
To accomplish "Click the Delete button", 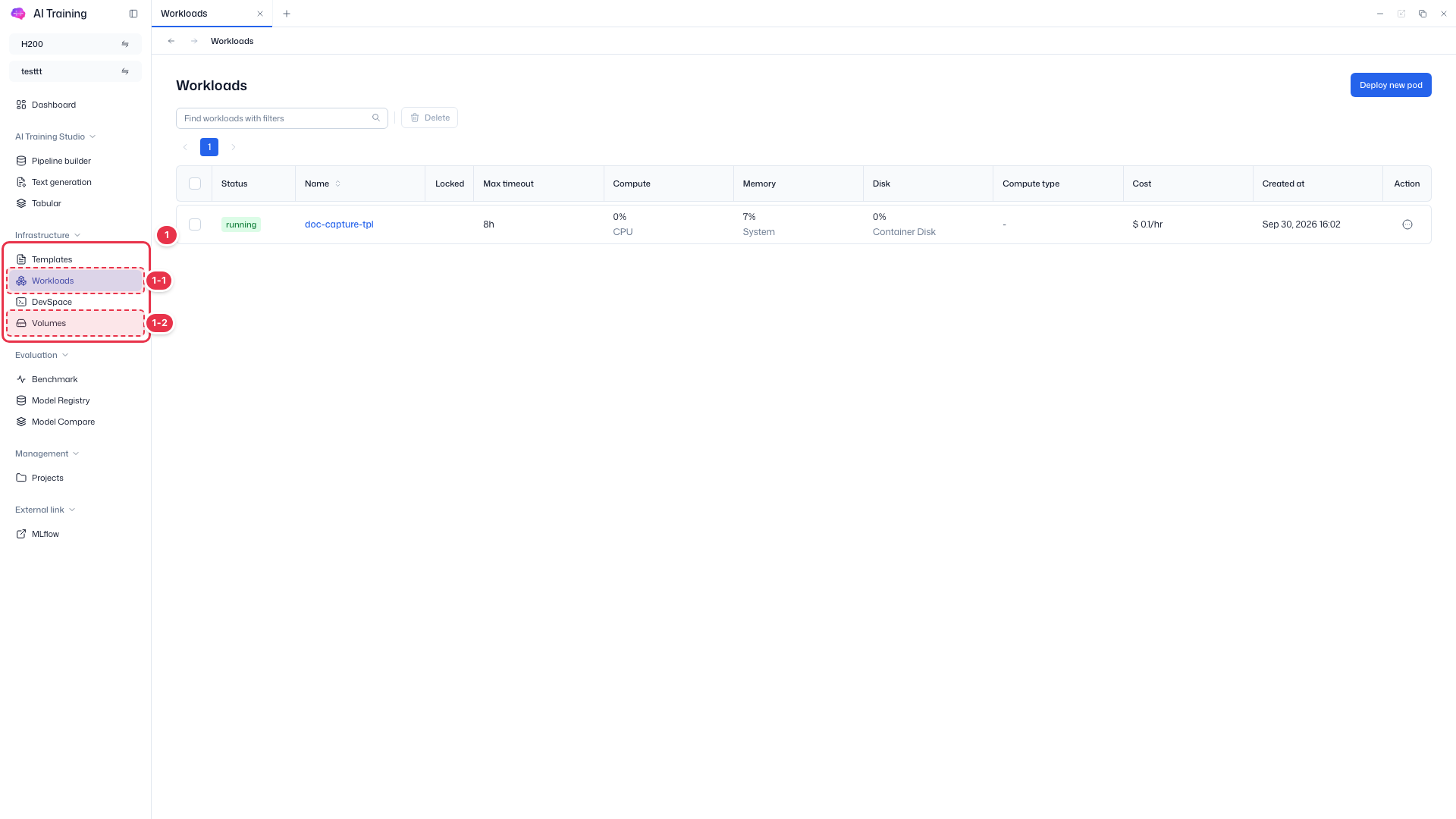I will [429, 118].
